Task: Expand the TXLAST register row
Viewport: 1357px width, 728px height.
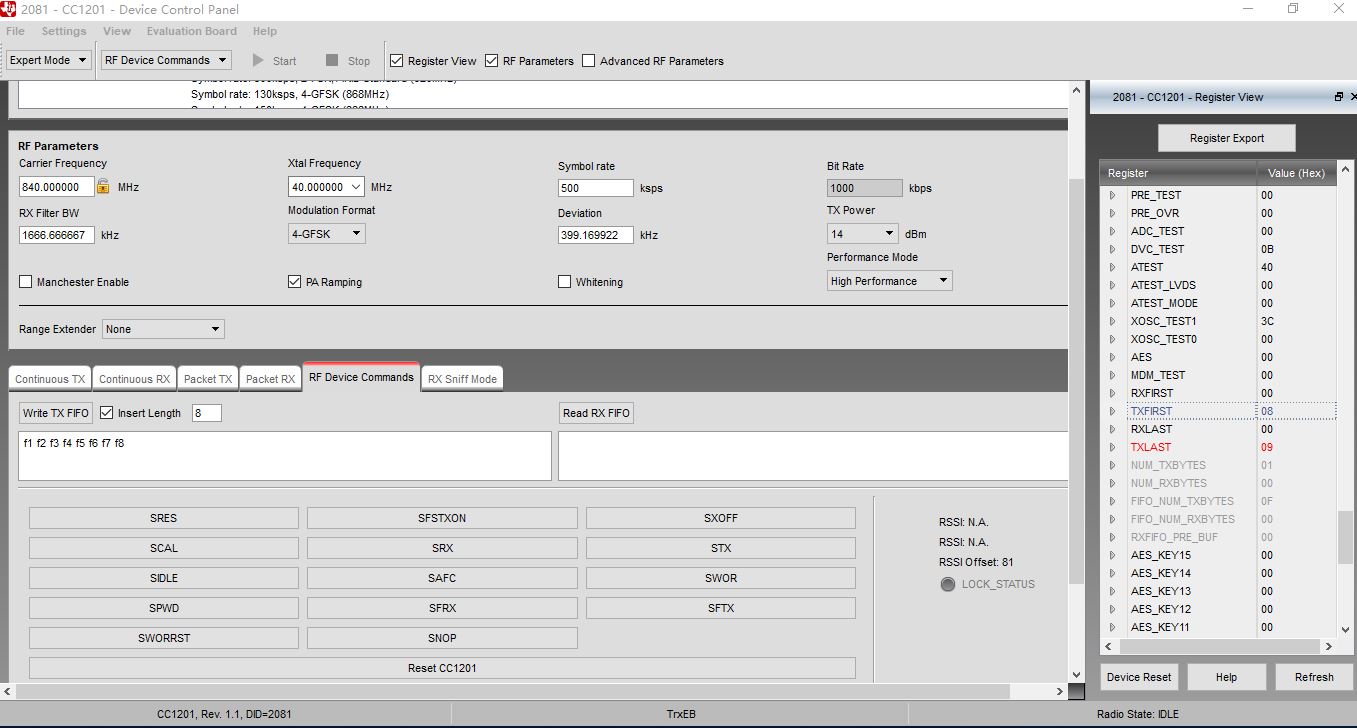Action: click(1112, 447)
